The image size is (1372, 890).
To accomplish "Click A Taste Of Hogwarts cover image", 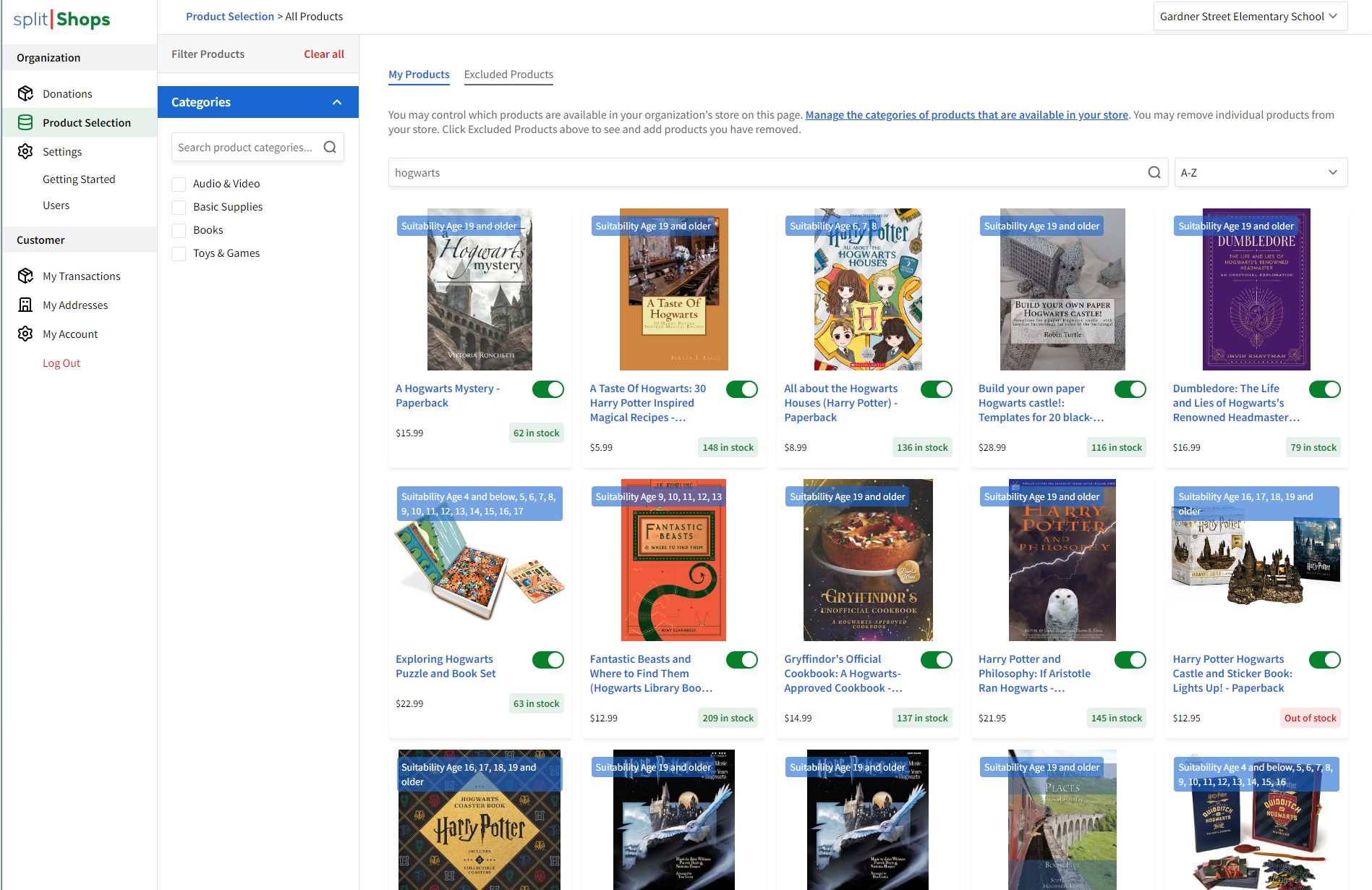I will tap(674, 289).
